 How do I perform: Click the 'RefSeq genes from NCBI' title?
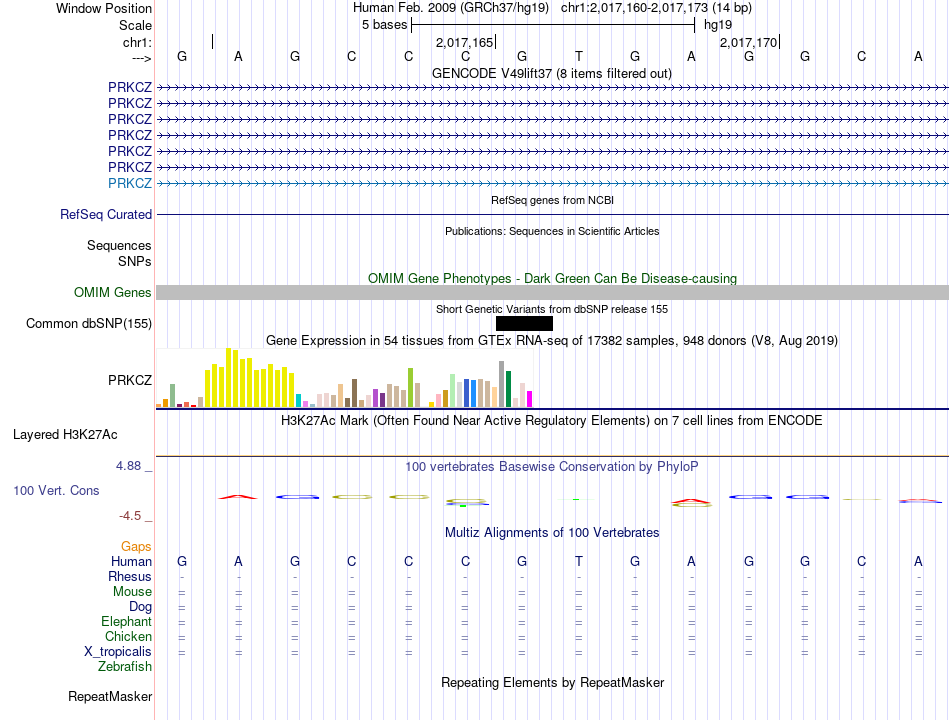coord(553,200)
